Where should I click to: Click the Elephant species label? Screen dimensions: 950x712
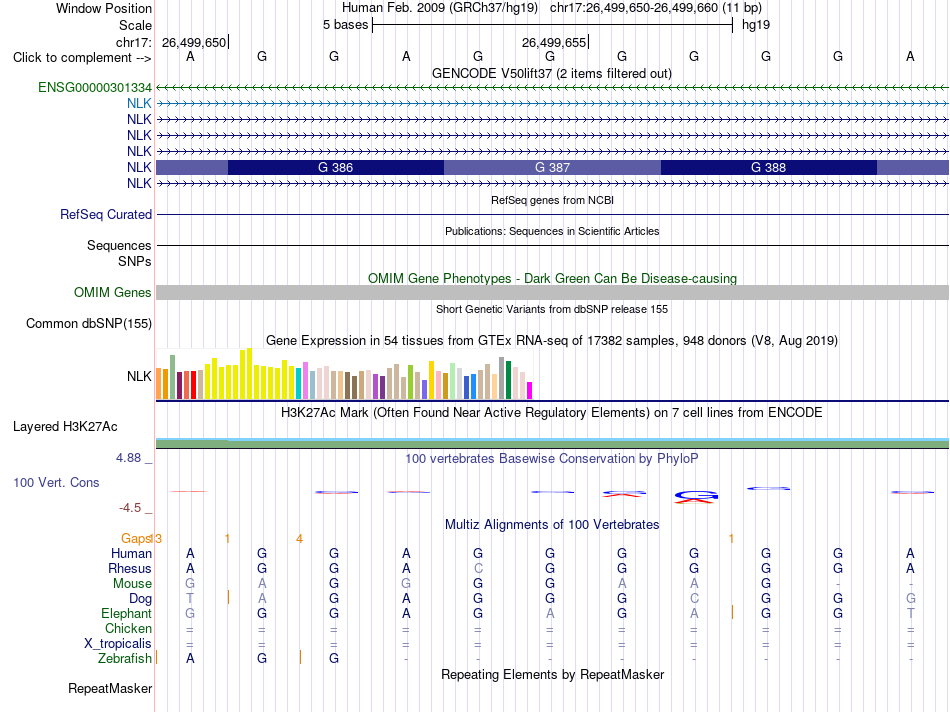click(126, 614)
